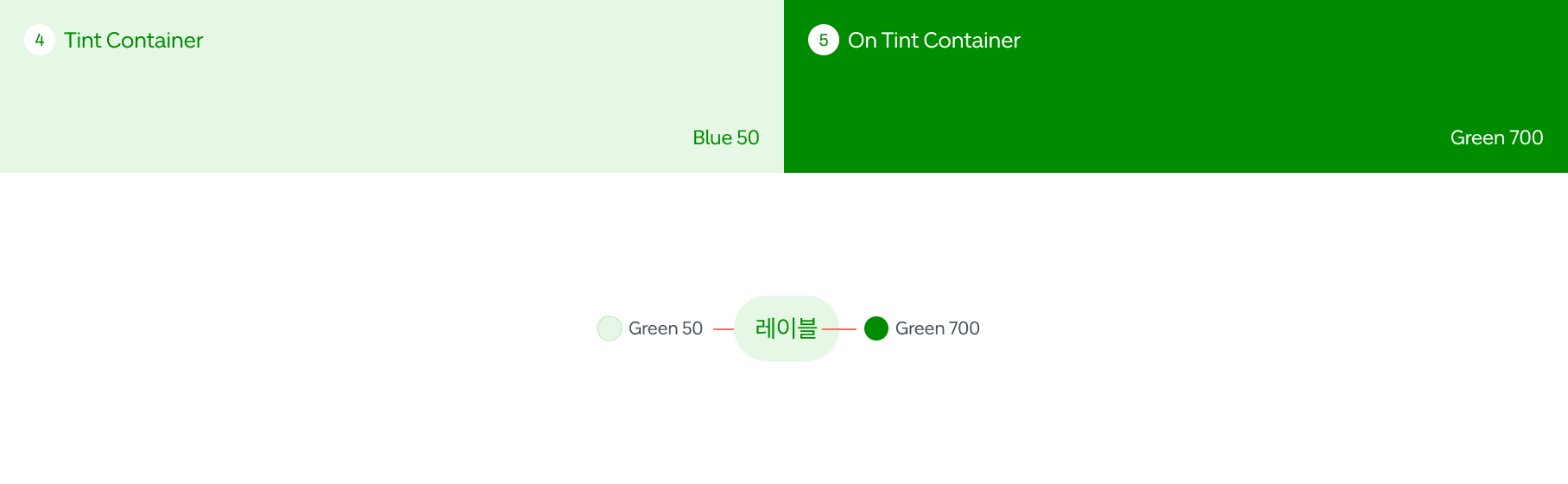1568x484 pixels.
Task: Click the number 5 circle badge
Action: coord(824,40)
